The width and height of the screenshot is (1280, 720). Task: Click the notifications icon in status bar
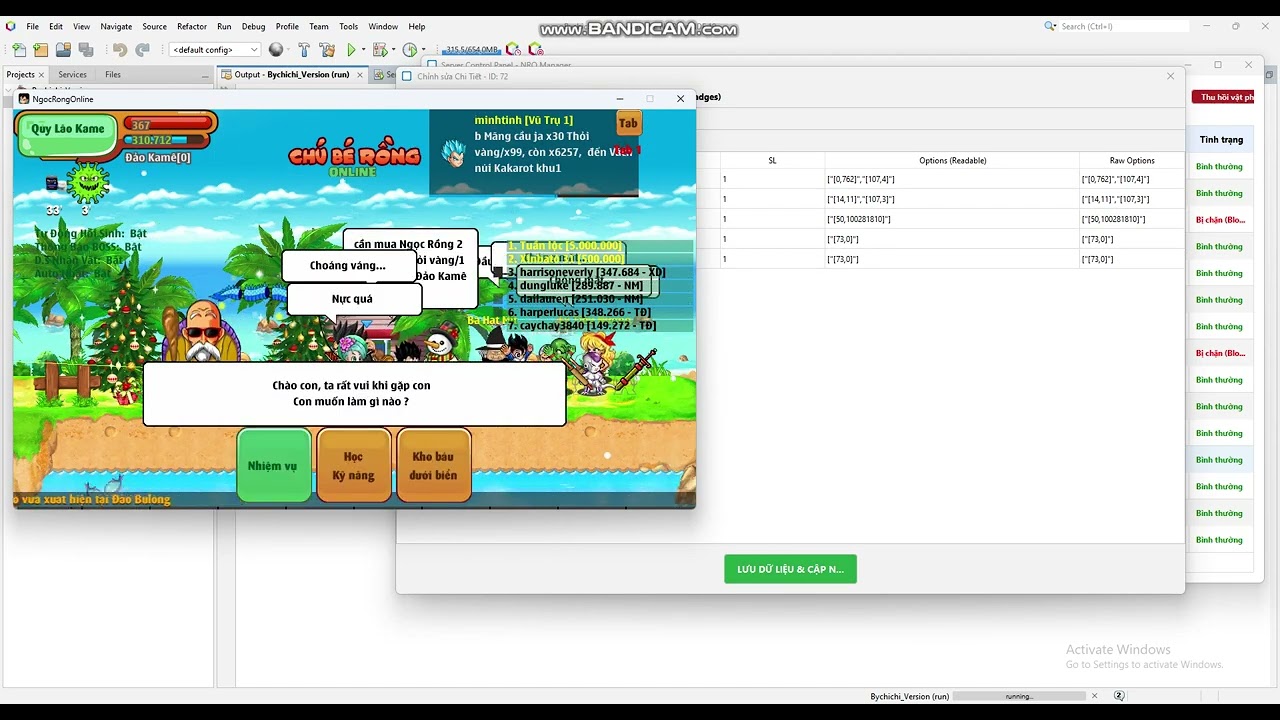tap(1119, 696)
